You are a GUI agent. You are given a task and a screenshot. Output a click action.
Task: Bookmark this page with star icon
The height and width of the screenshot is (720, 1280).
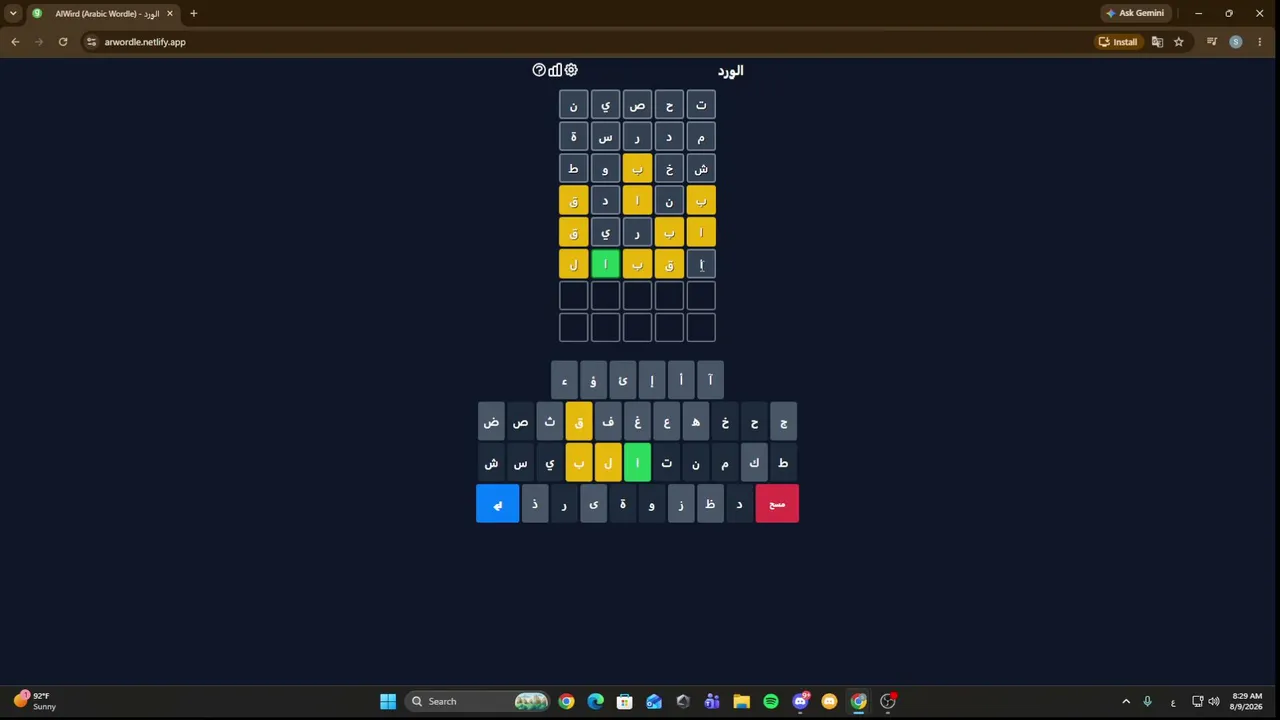tap(1179, 42)
